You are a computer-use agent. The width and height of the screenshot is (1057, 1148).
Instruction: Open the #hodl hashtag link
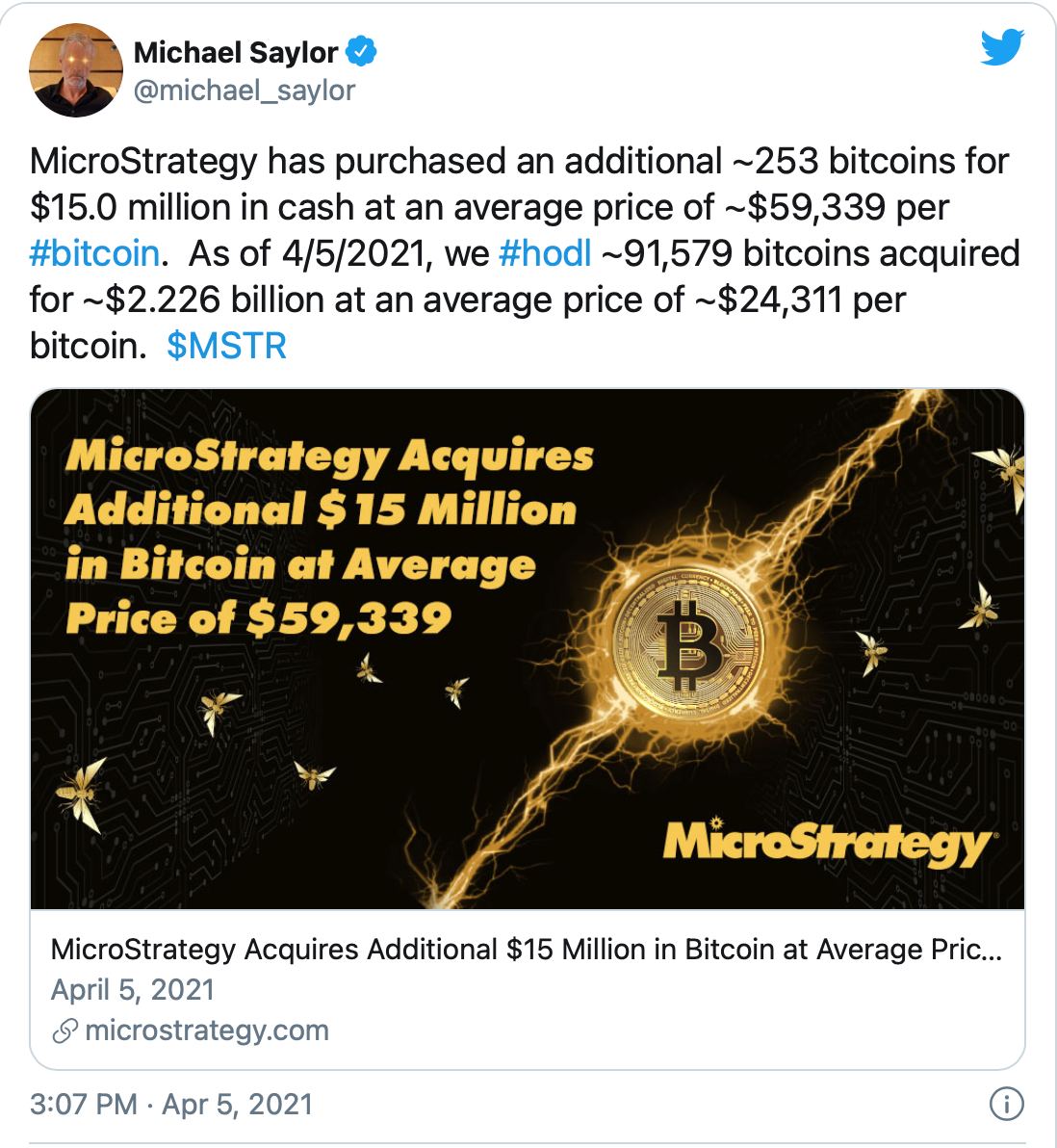(545, 253)
